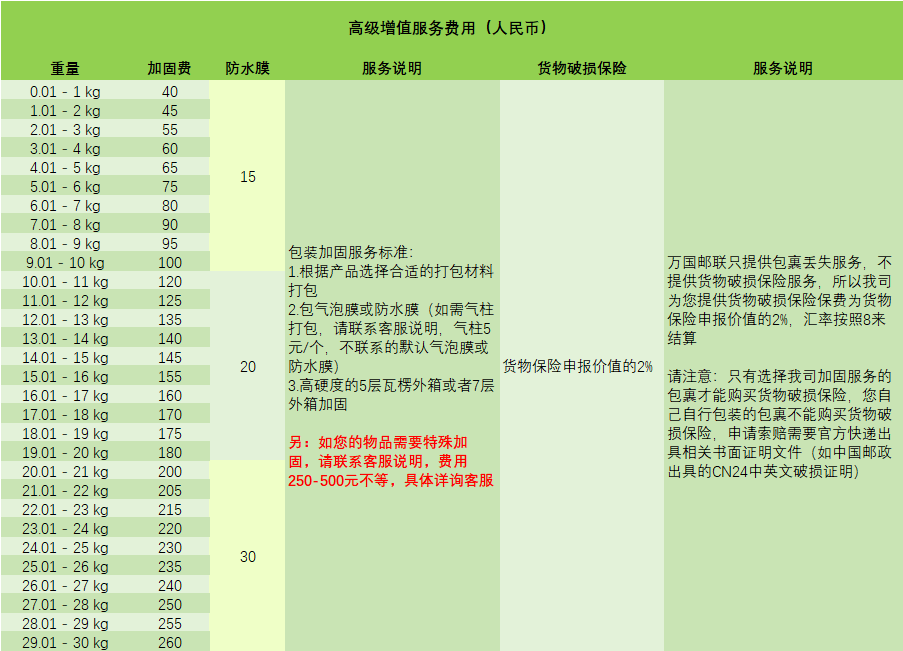Click the 29.01 - 30 kg weight cell
The image size is (903, 651).
pos(66,643)
